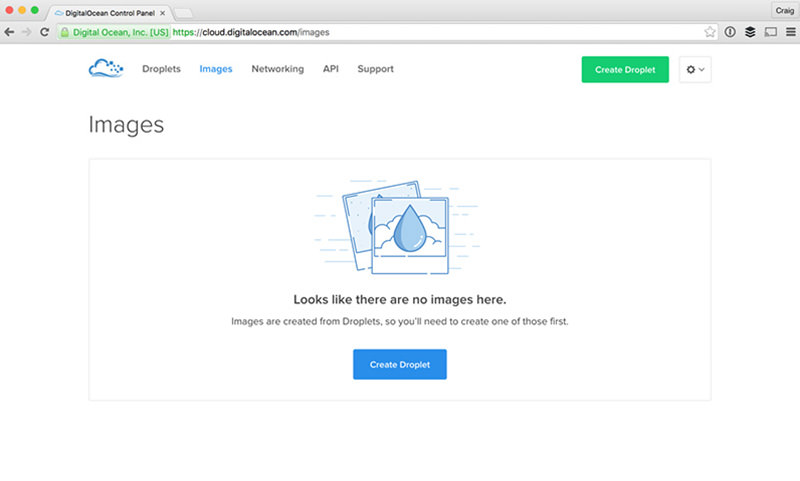The image size is (800, 481).
Task: Click the green Create Droplet button
Action: (625, 69)
